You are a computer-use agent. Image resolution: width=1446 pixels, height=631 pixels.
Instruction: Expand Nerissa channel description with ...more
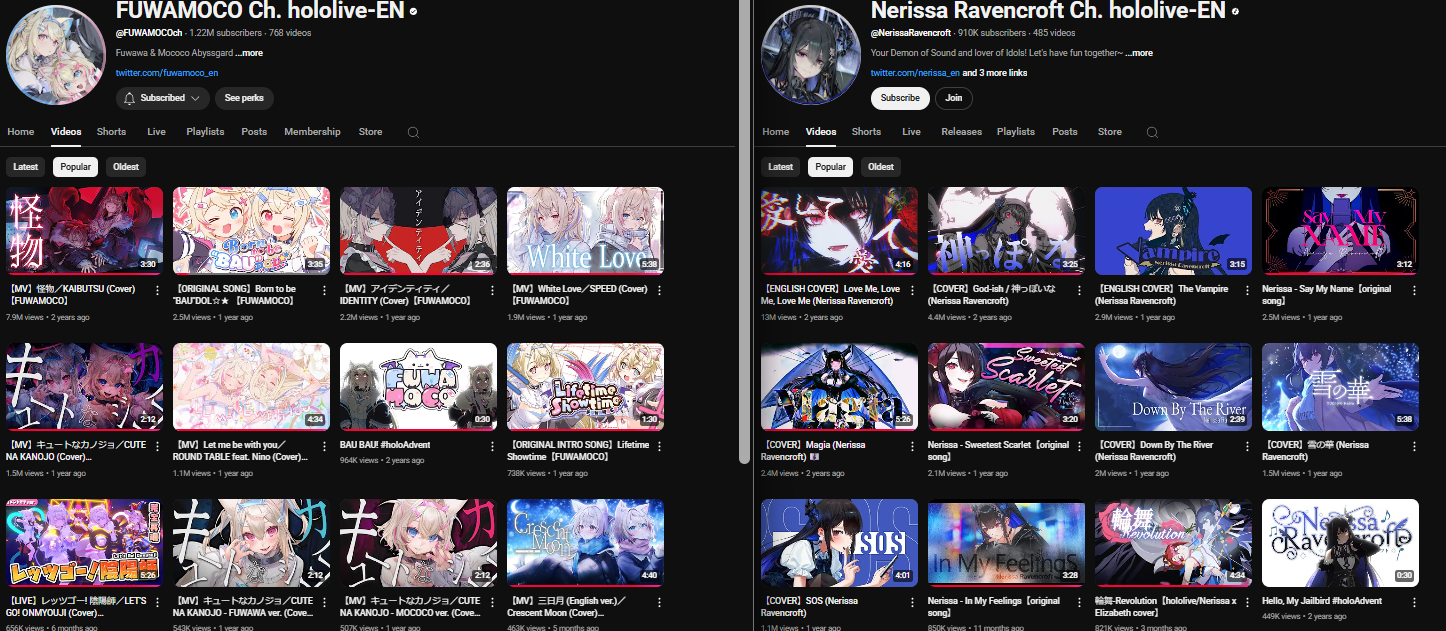[x=1138, y=53]
